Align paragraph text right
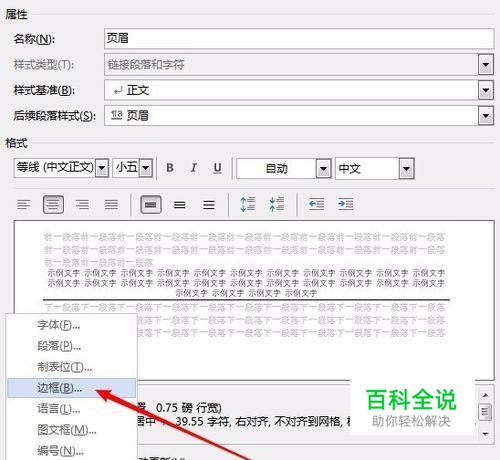This screenshot has height=460, width=500. 82,204
